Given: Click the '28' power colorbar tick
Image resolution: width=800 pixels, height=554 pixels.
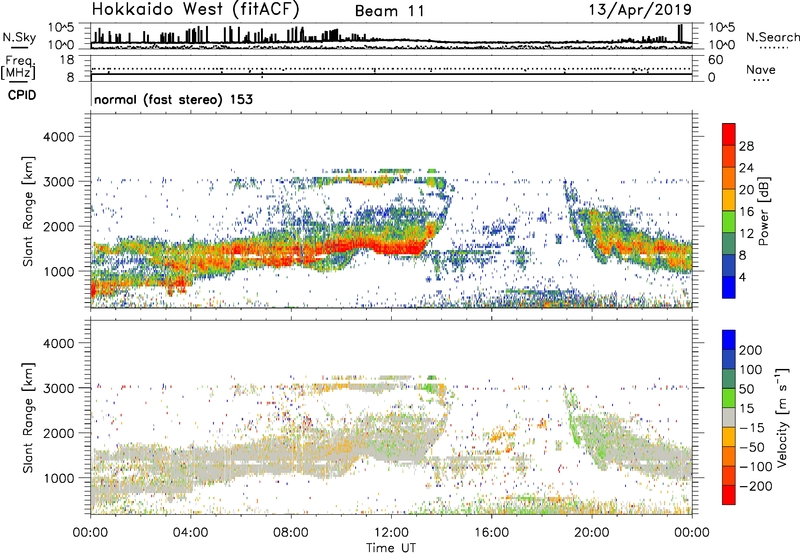Looking at the screenshot, I should click(746, 146).
